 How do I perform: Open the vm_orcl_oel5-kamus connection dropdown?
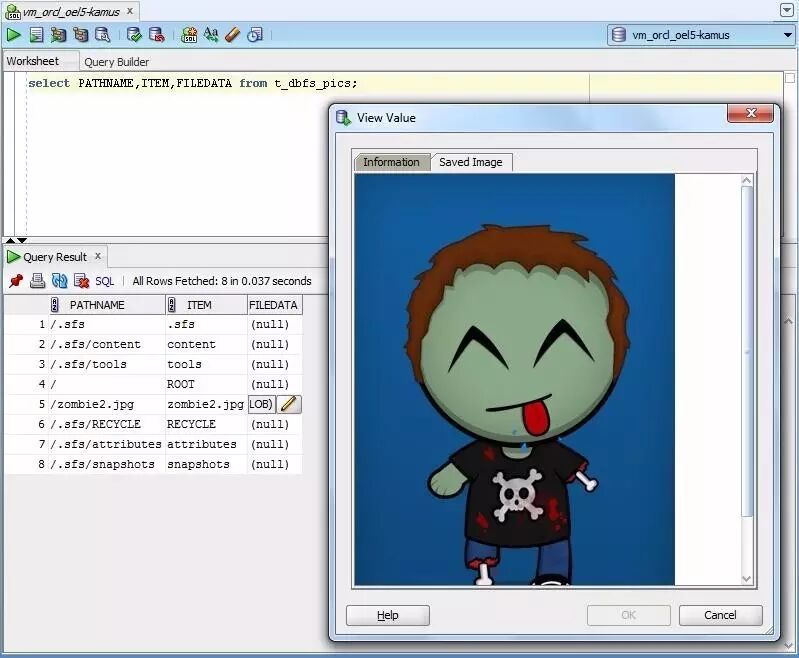tap(788, 35)
